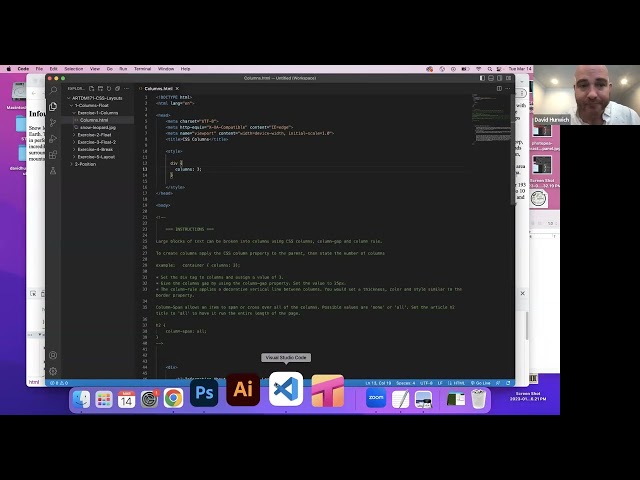Split the editor to the right

(499, 89)
